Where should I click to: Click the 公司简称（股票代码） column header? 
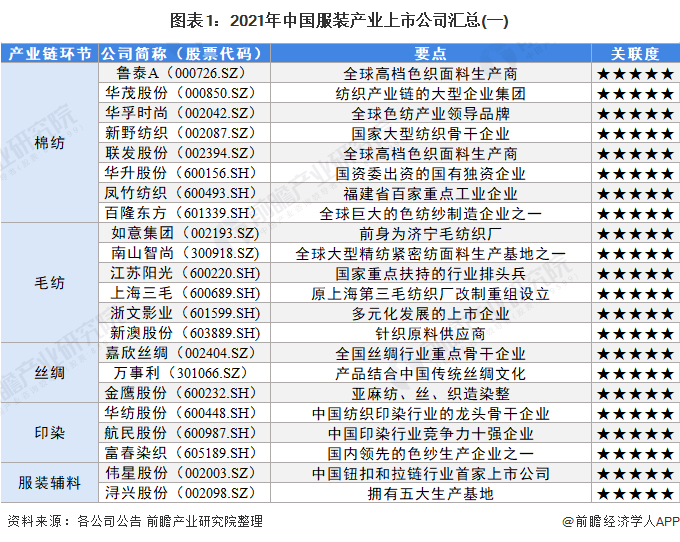(x=184, y=54)
